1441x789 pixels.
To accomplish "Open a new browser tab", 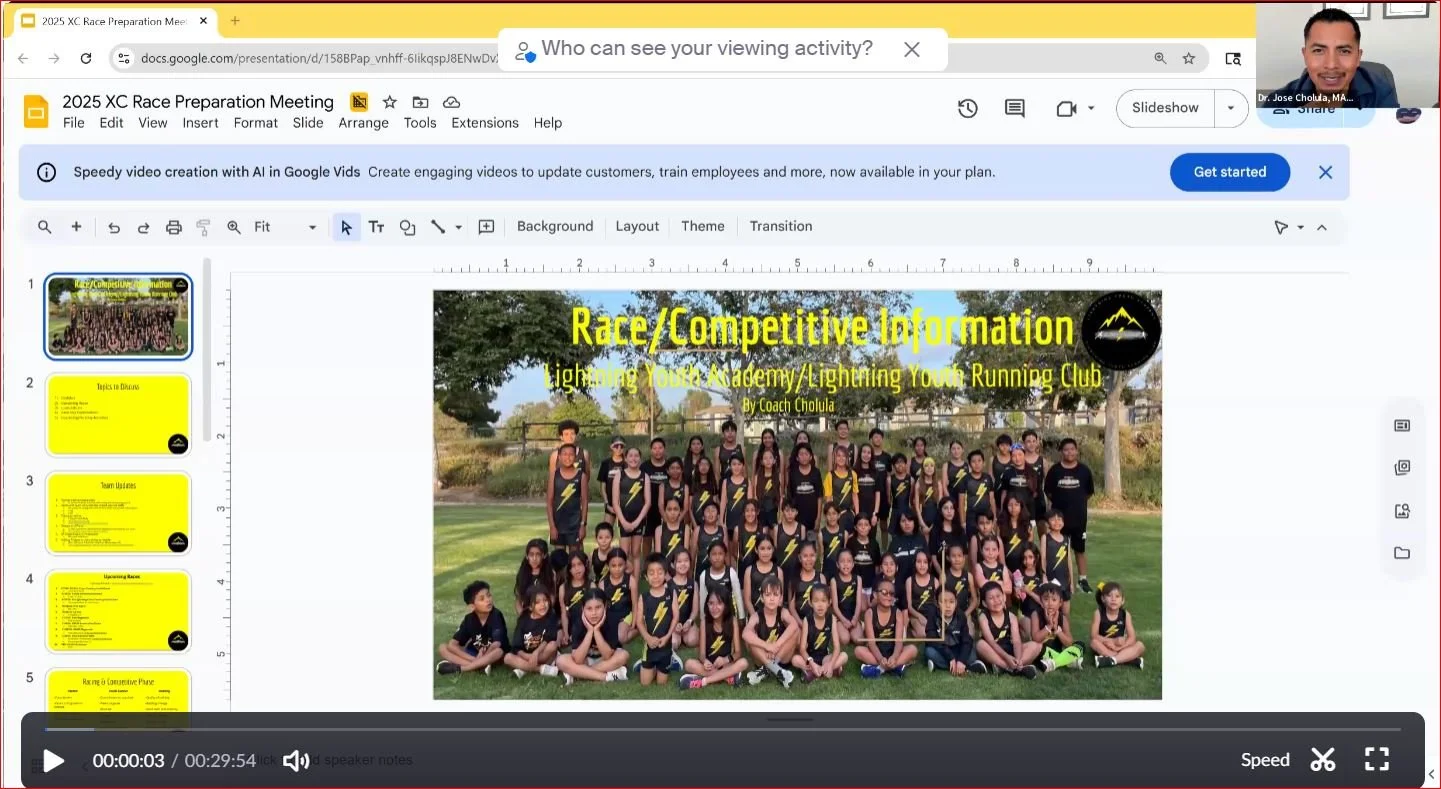I will click(x=235, y=20).
